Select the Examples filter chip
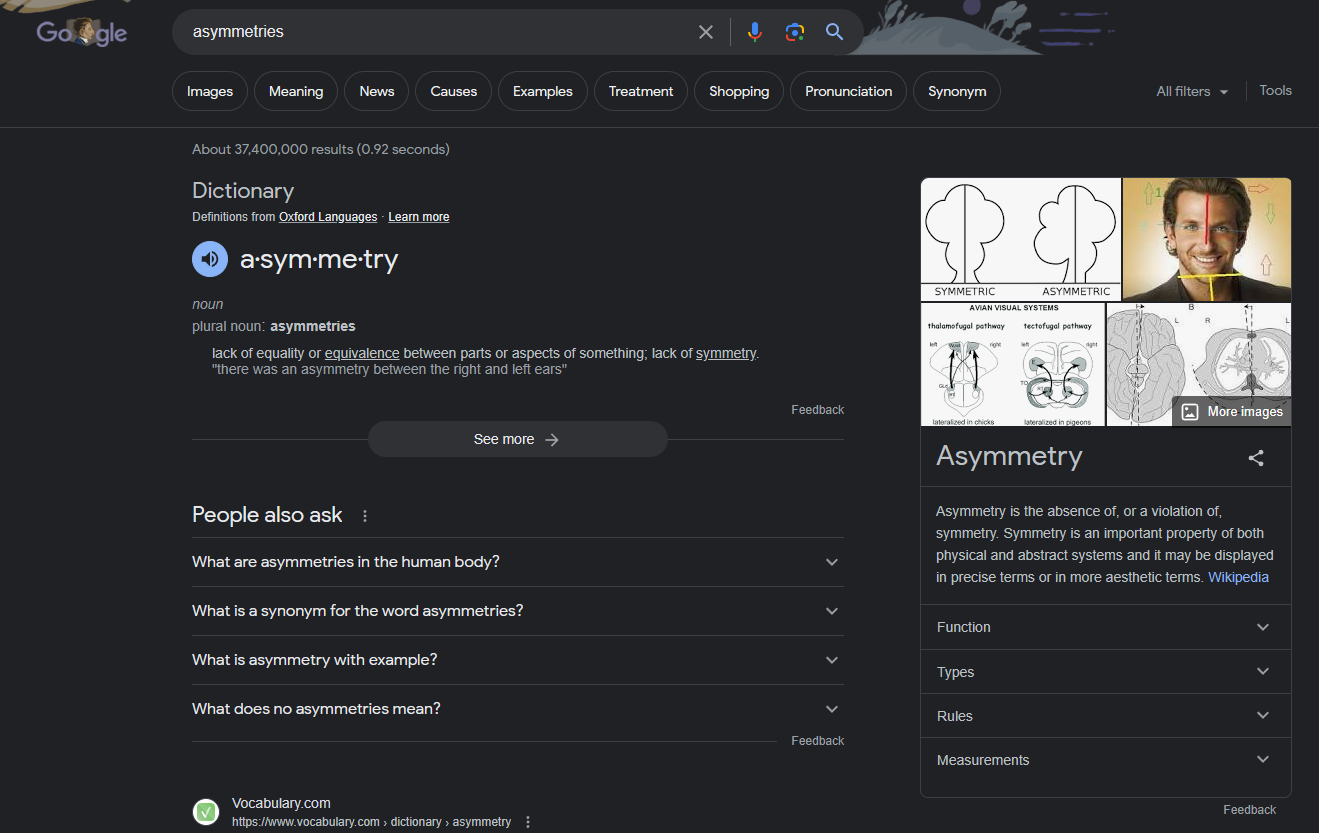Viewport: 1319px width, 833px height. [543, 91]
